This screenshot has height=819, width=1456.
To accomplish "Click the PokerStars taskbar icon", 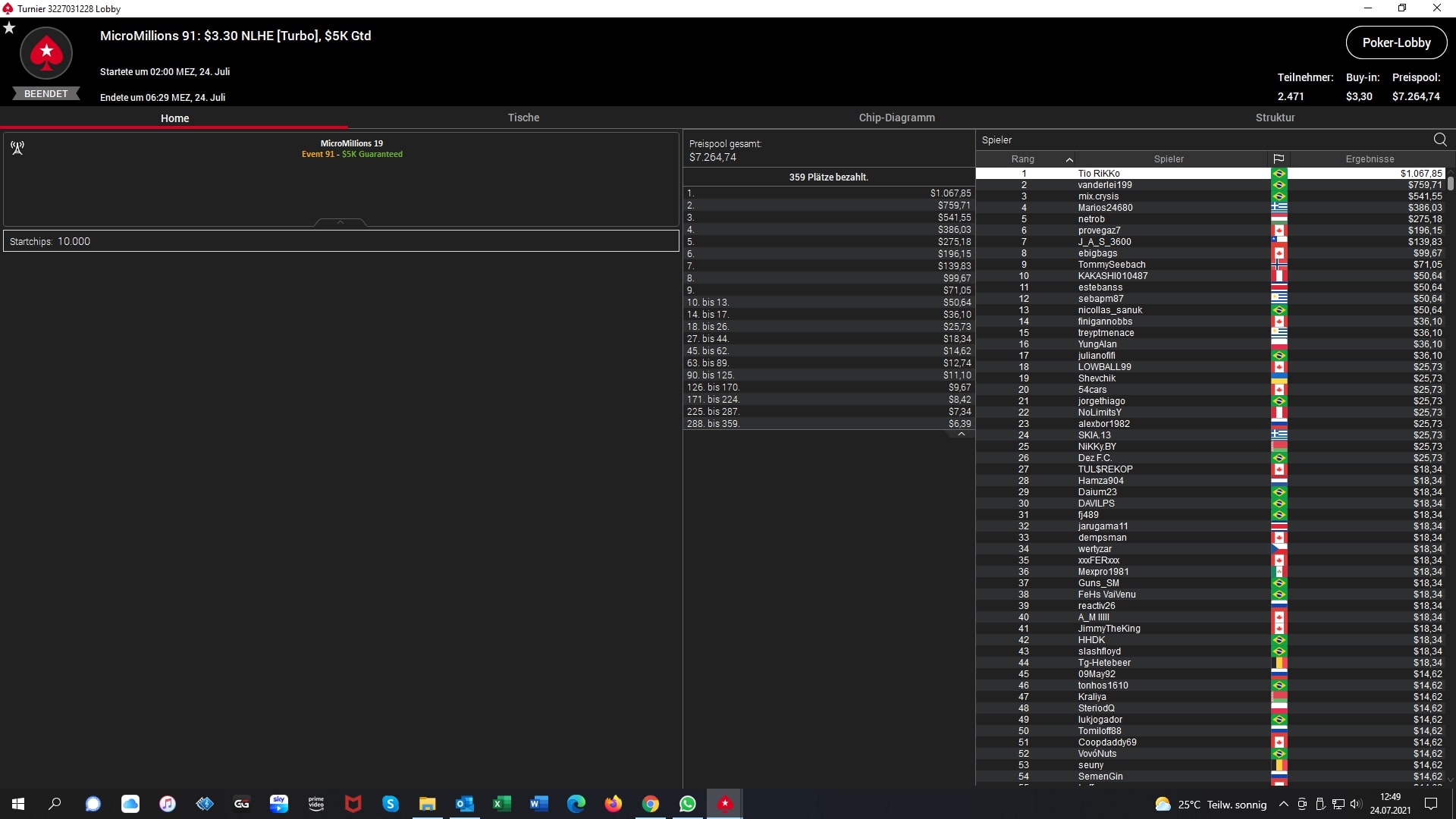I will (725, 804).
